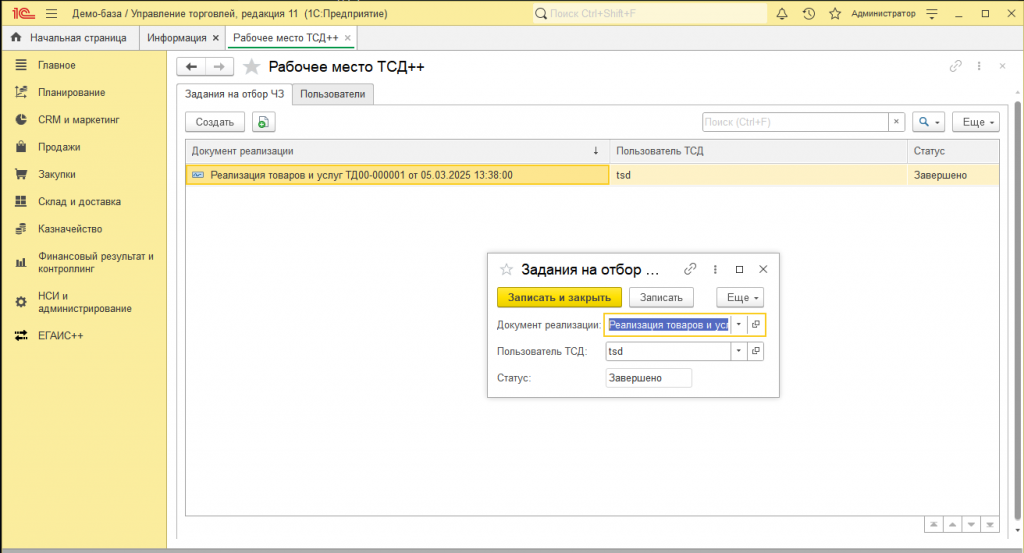Open the form's three-dot menu
This screenshot has width=1024, height=553.
[978, 66]
